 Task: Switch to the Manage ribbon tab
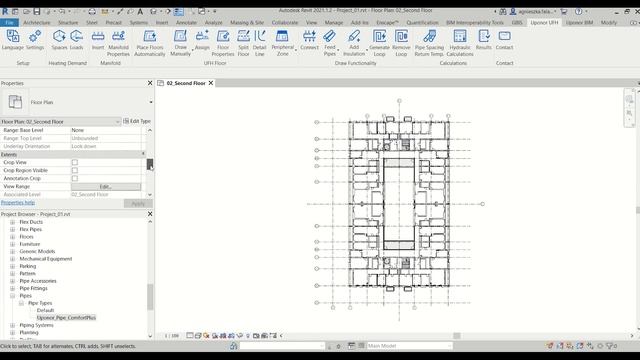pyautogui.click(x=333, y=22)
